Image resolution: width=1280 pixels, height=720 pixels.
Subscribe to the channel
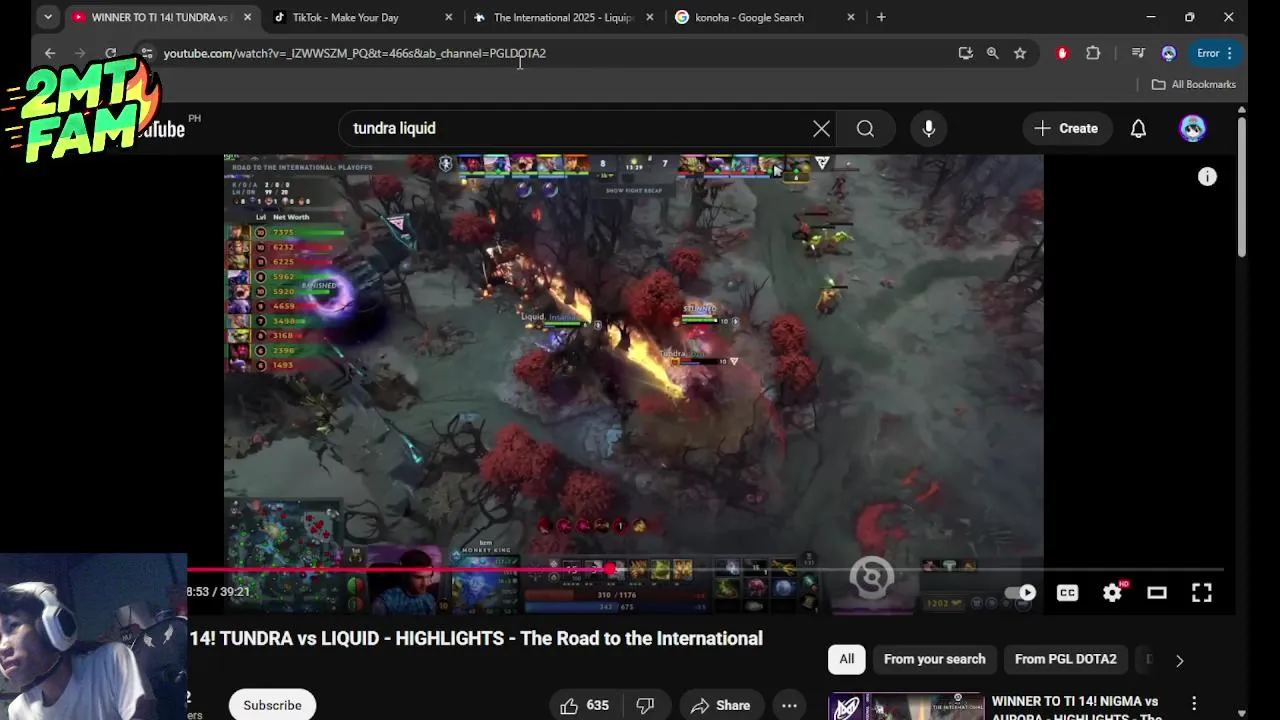[272, 705]
